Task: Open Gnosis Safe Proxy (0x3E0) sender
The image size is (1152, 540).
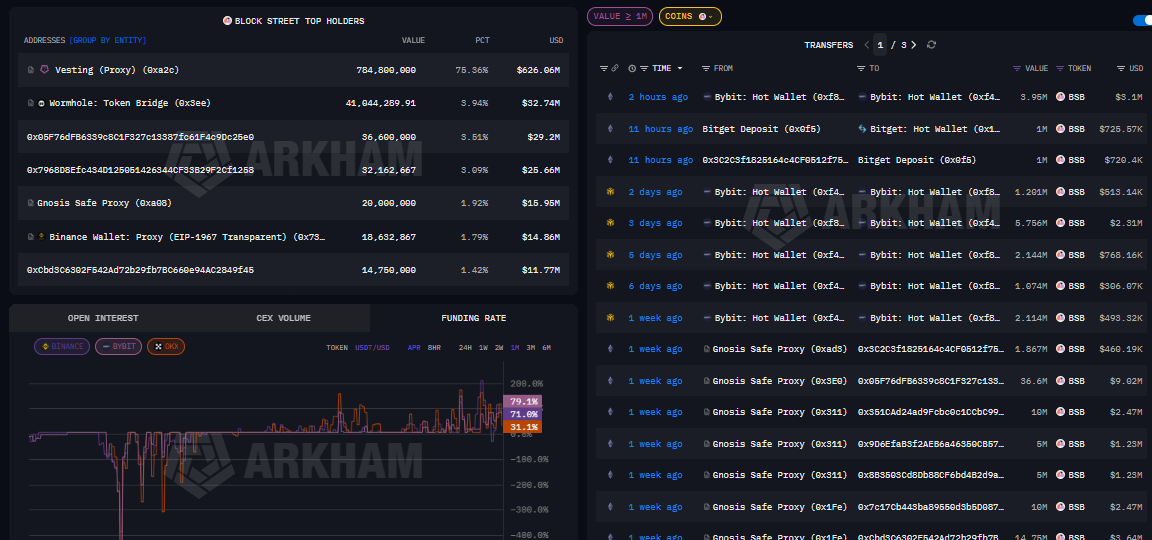Action: click(x=780, y=381)
